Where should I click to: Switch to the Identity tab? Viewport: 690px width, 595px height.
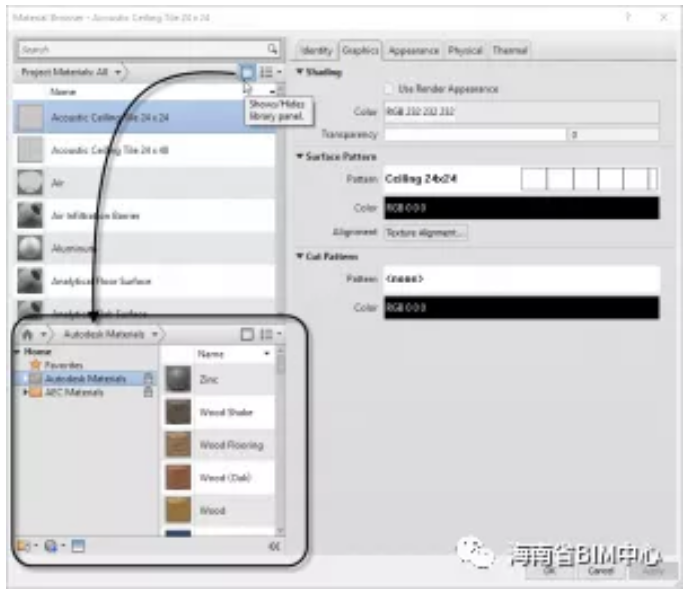pyautogui.click(x=316, y=51)
